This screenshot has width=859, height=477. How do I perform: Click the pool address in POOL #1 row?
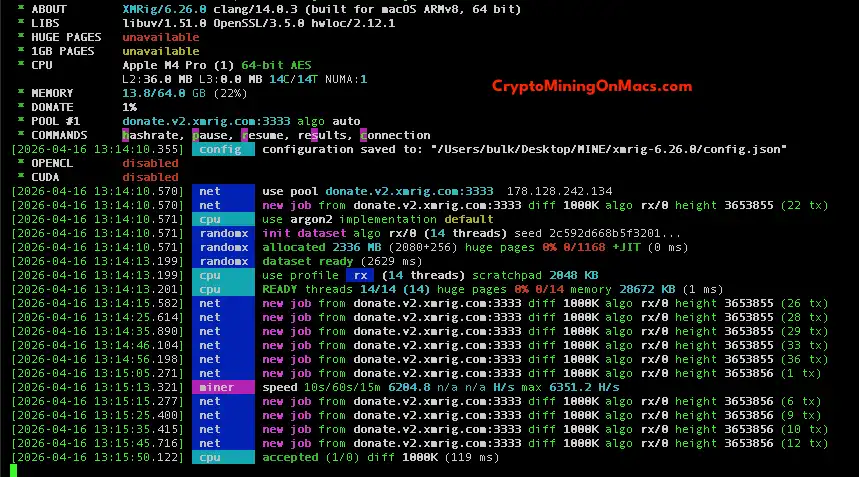pyautogui.click(x=206, y=121)
